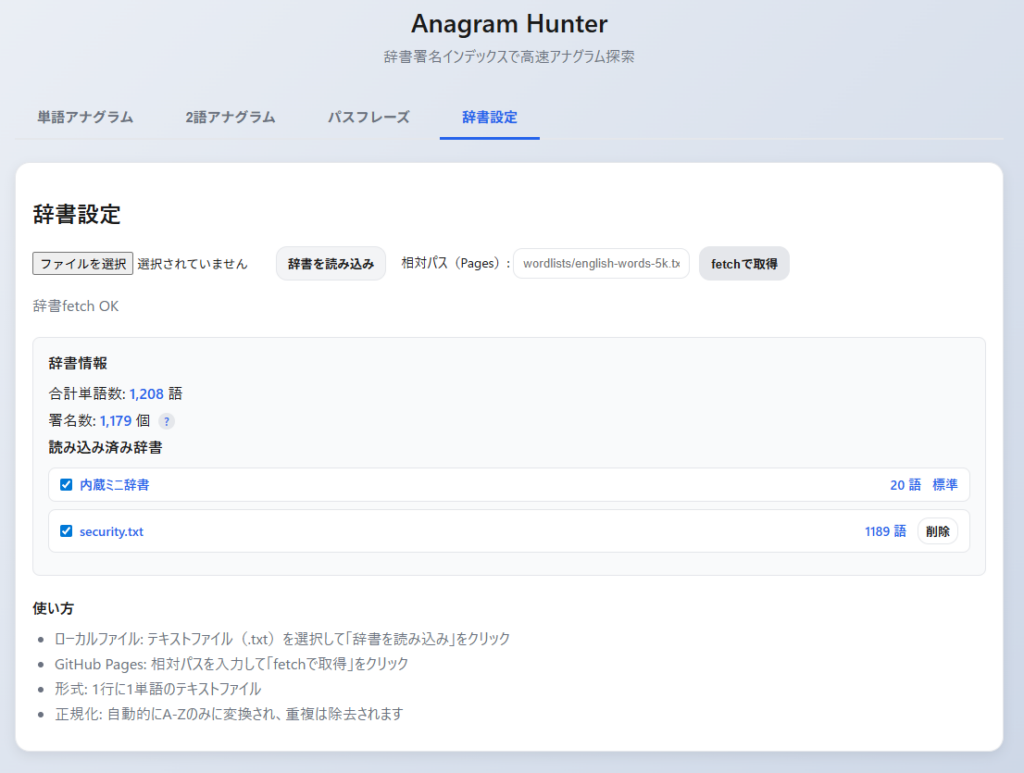Switch to the 単語アナグラム tab
The height and width of the screenshot is (773, 1024).
click(85, 117)
